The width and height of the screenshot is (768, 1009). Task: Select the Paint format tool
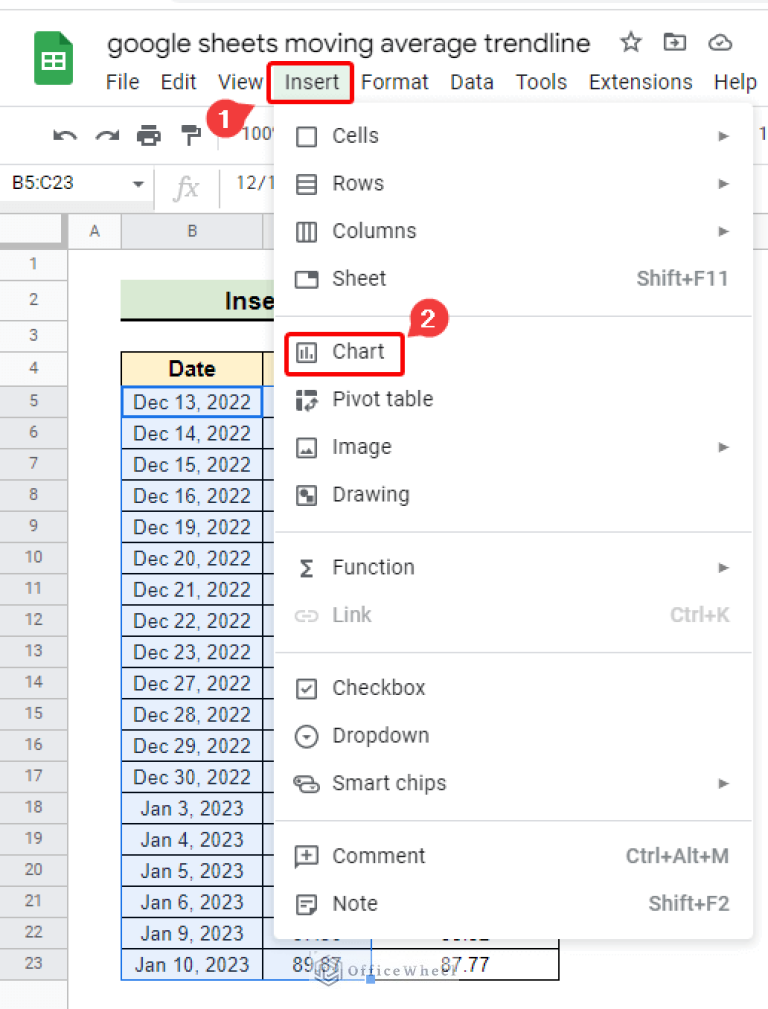tap(190, 134)
